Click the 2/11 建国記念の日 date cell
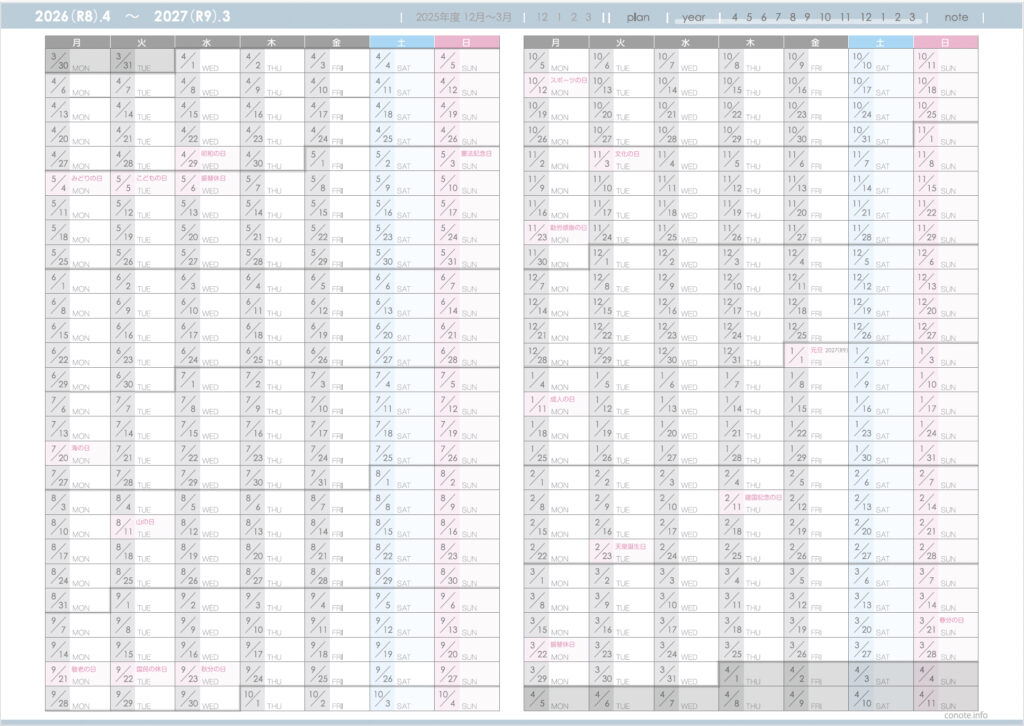1024x726 pixels. tap(750, 502)
